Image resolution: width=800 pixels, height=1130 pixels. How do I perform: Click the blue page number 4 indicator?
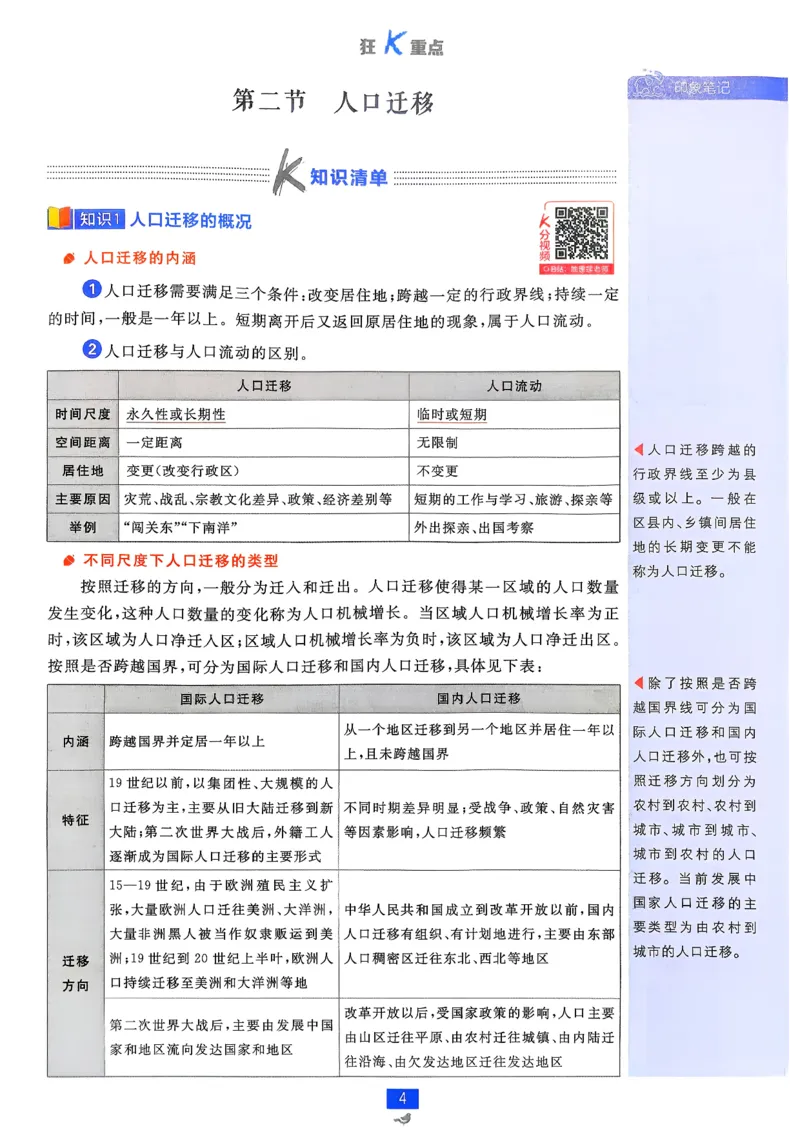pos(401,1099)
